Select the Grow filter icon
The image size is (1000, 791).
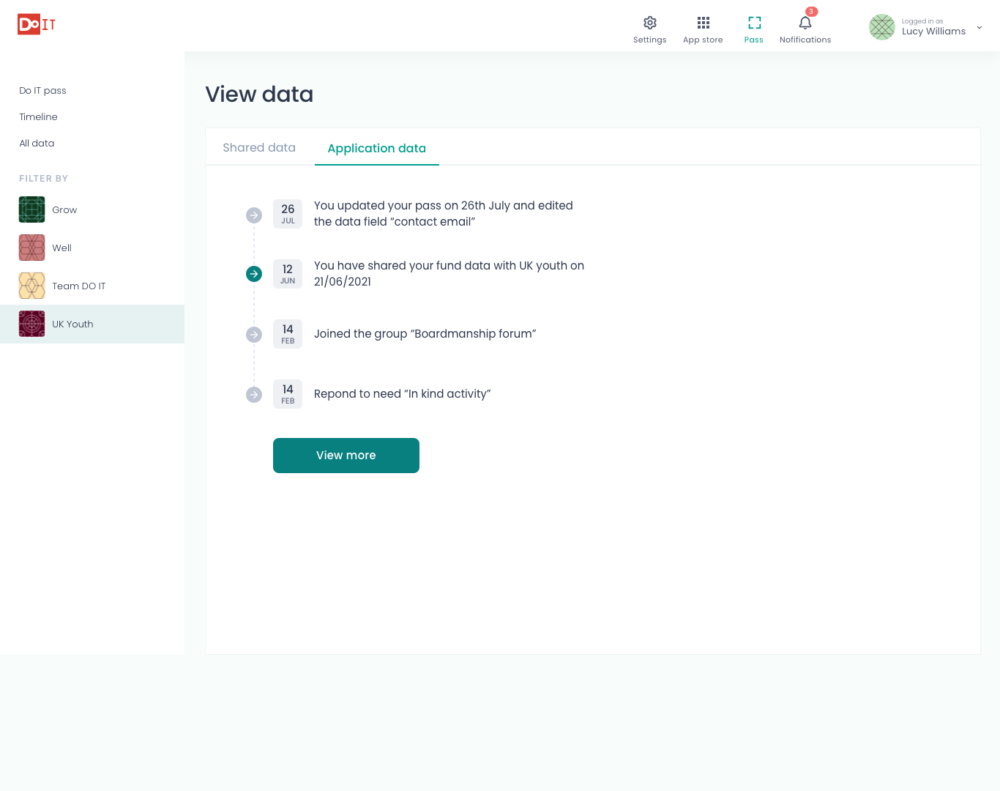[x=32, y=210]
